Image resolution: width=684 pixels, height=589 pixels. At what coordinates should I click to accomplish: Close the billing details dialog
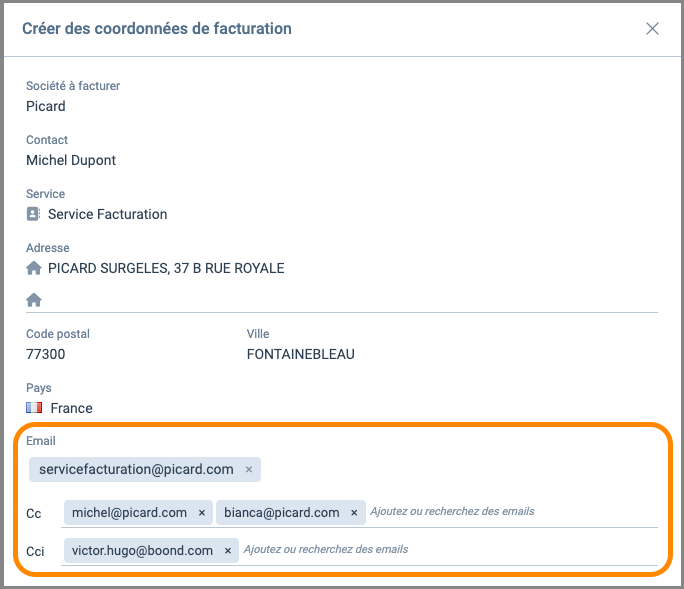click(652, 29)
